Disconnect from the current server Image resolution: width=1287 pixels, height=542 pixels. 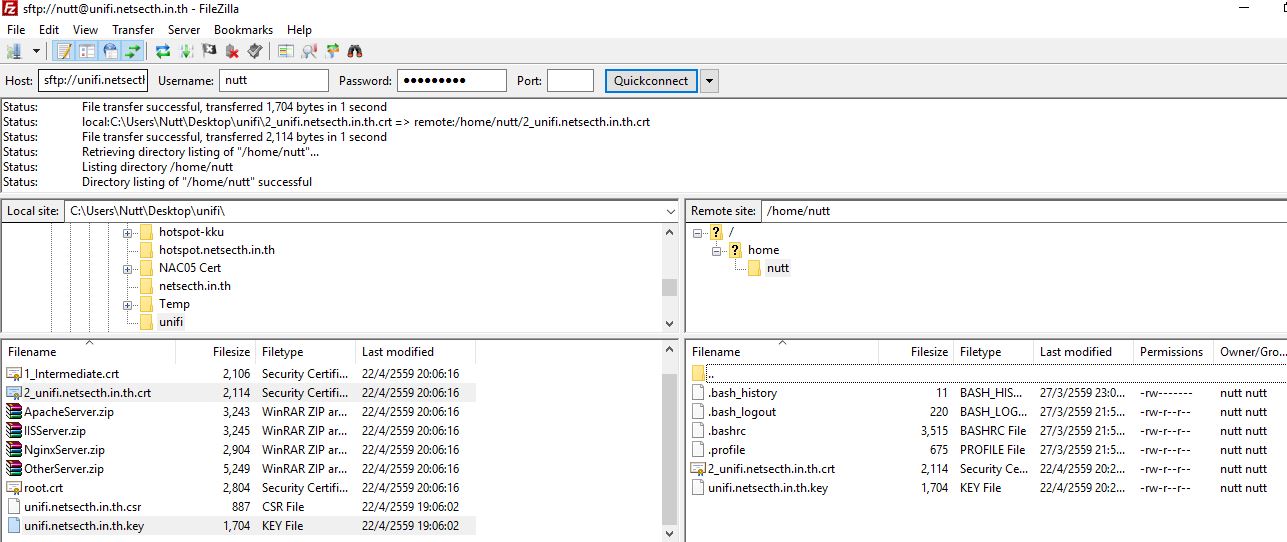tap(232, 50)
